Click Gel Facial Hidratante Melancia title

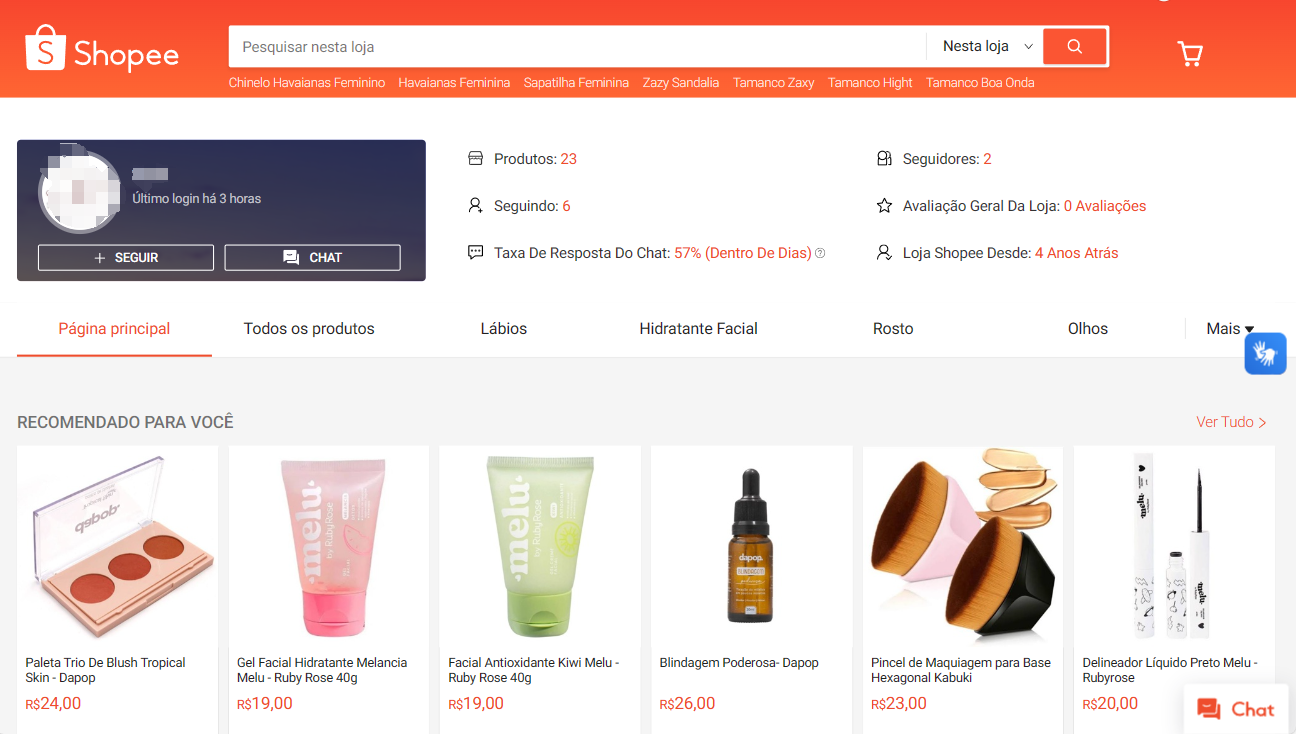pos(322,670)
